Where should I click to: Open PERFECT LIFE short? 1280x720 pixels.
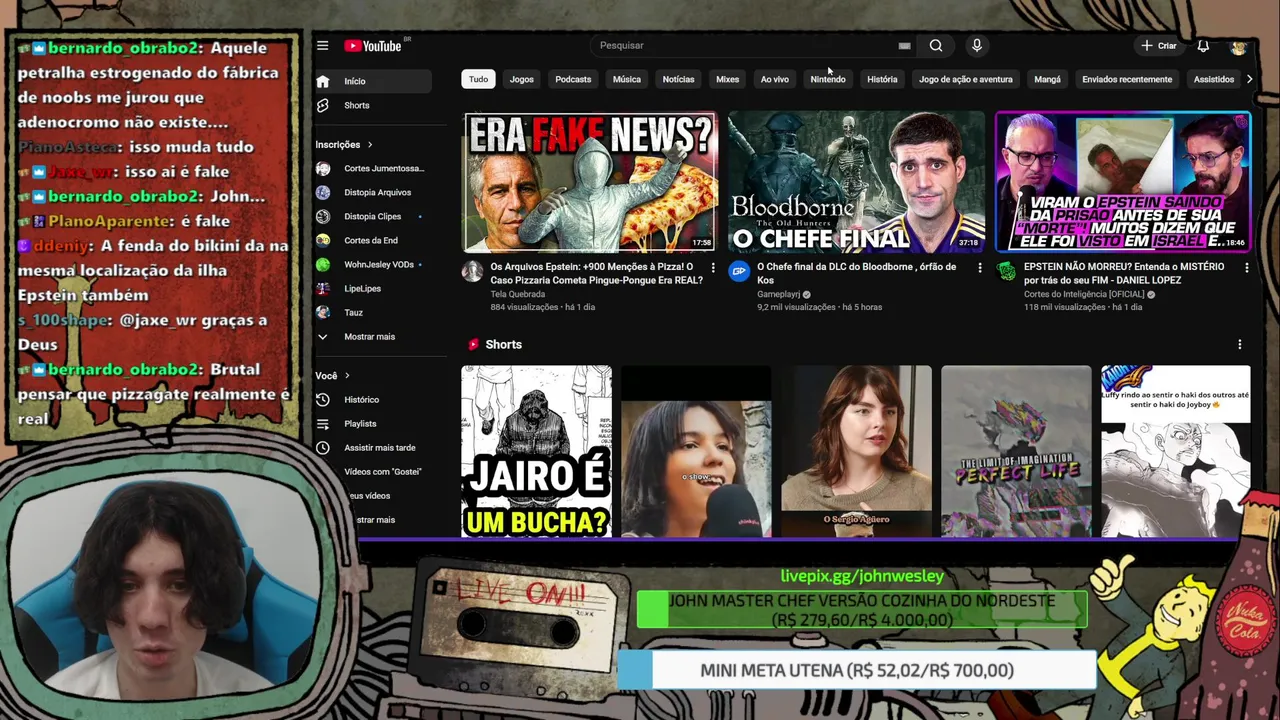[x=1016, y=451]
